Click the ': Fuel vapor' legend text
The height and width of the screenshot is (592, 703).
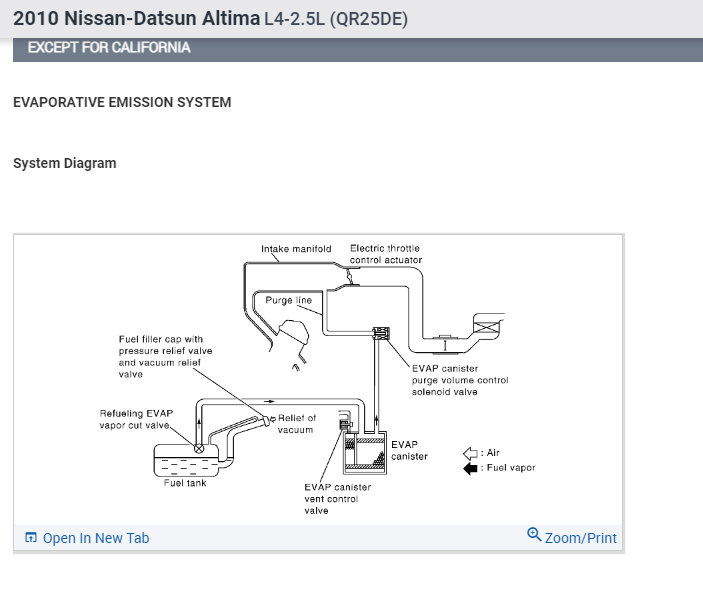pyautogui.click(x=508, y=468)
